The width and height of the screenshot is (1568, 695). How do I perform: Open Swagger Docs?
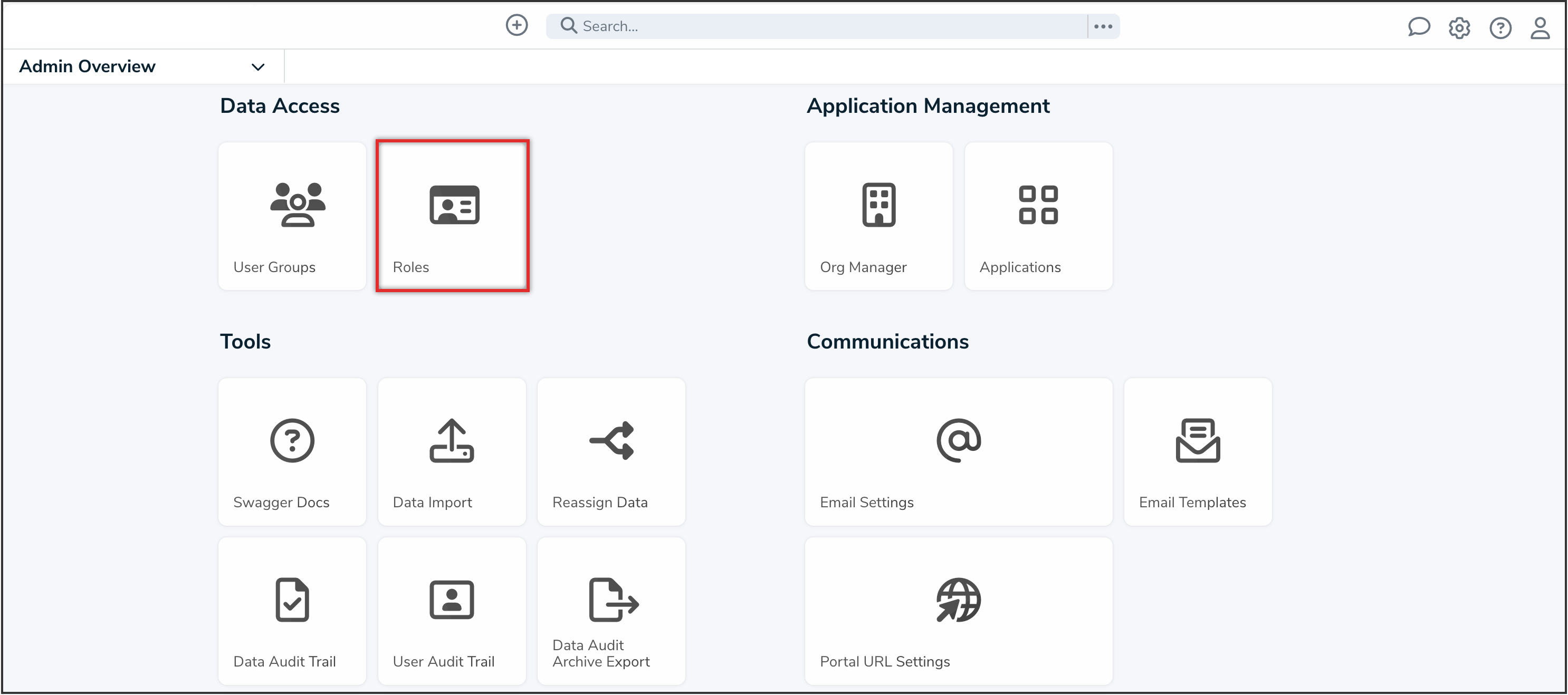point(292,451)
